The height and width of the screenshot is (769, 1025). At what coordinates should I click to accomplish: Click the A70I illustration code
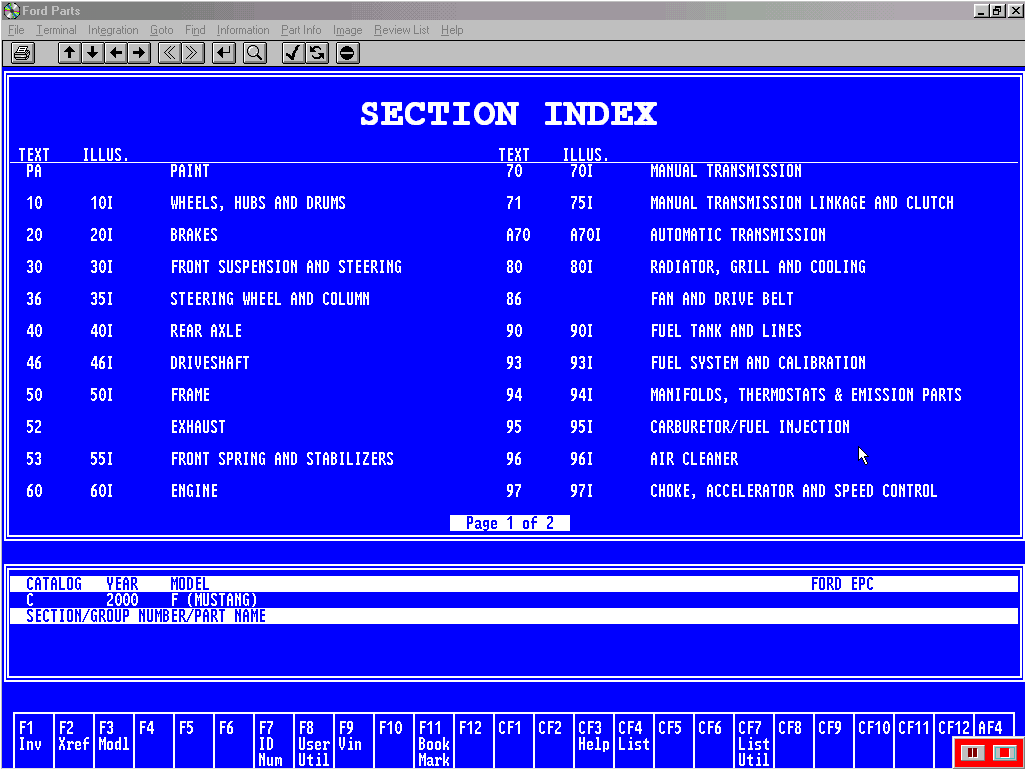(585, 235)
